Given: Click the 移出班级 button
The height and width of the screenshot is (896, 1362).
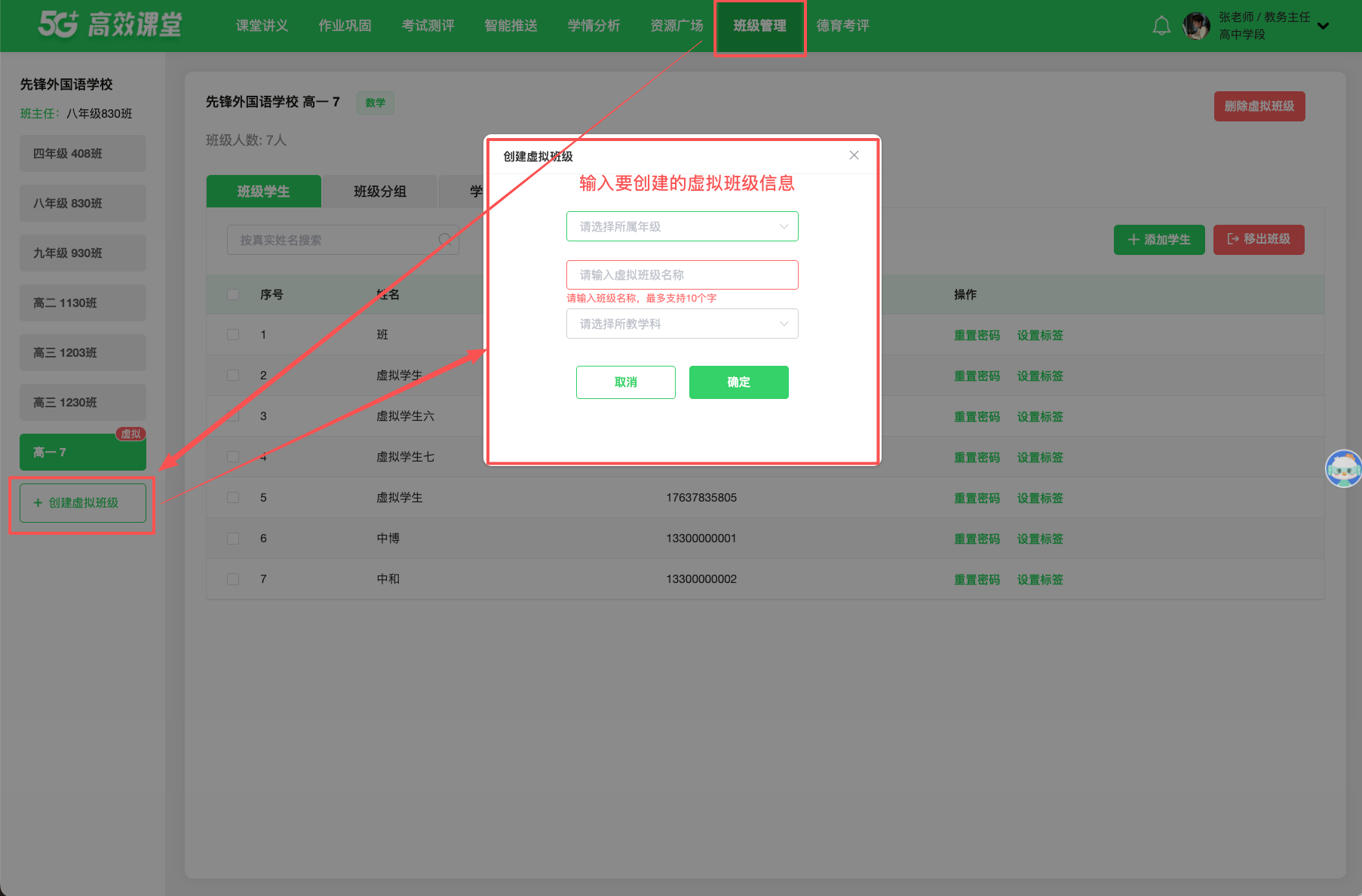Looking at the screenshot, I should click(1259, 240).
